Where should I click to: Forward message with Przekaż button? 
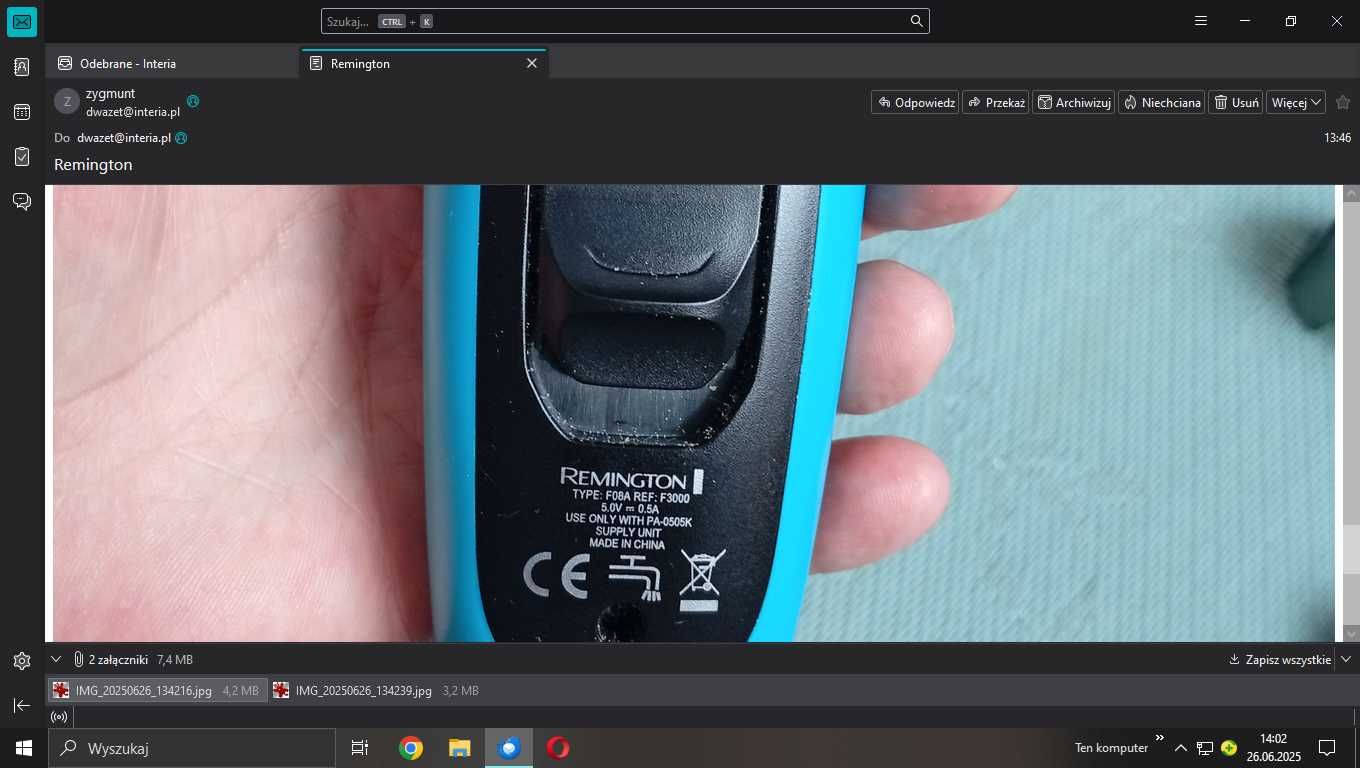pos(995,102)
